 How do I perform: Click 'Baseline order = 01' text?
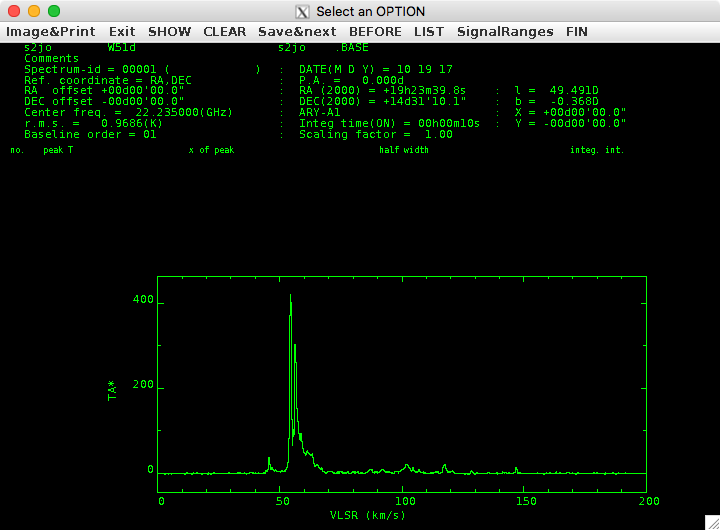point(90,135)
